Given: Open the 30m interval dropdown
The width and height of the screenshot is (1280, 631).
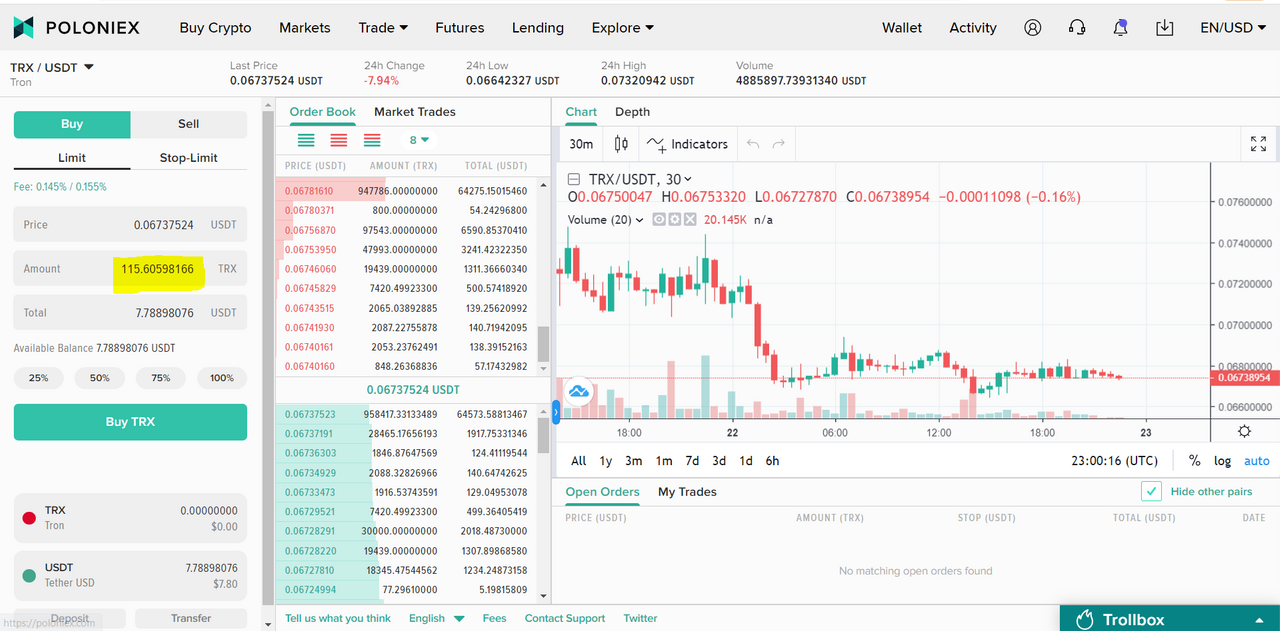Looking at the screenshot, I should tap(581, 144).
